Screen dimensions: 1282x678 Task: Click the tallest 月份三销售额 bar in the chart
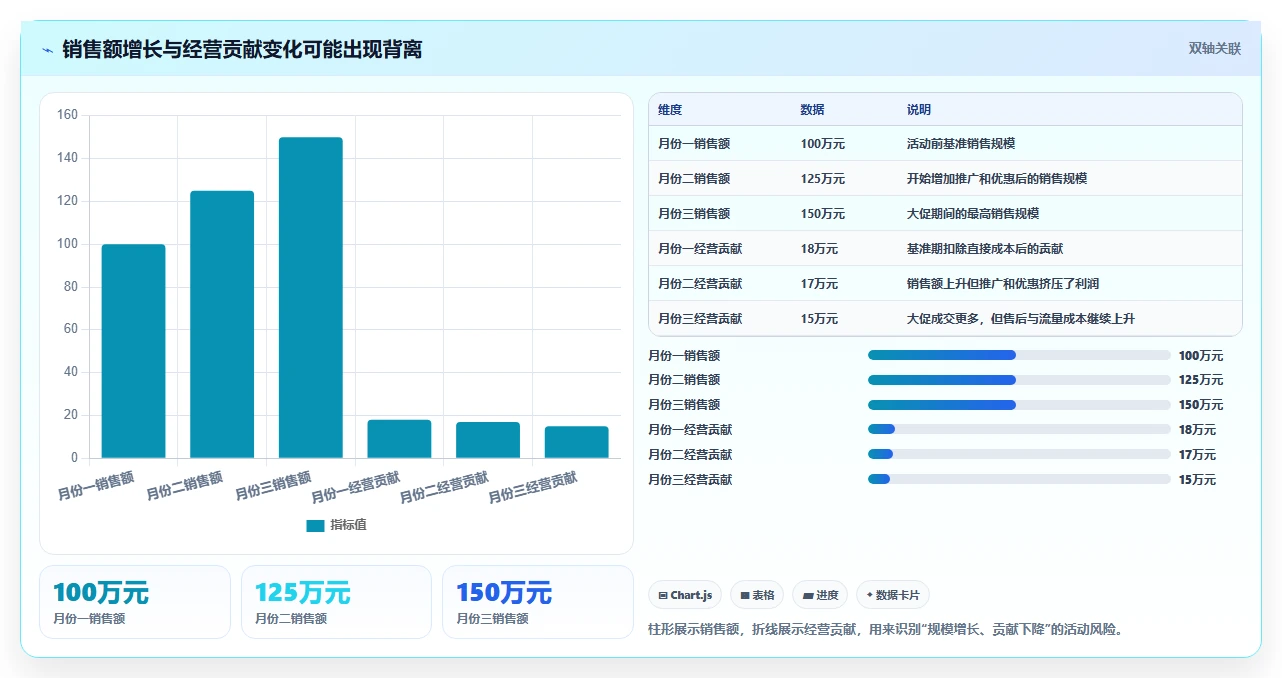point(311,297)
